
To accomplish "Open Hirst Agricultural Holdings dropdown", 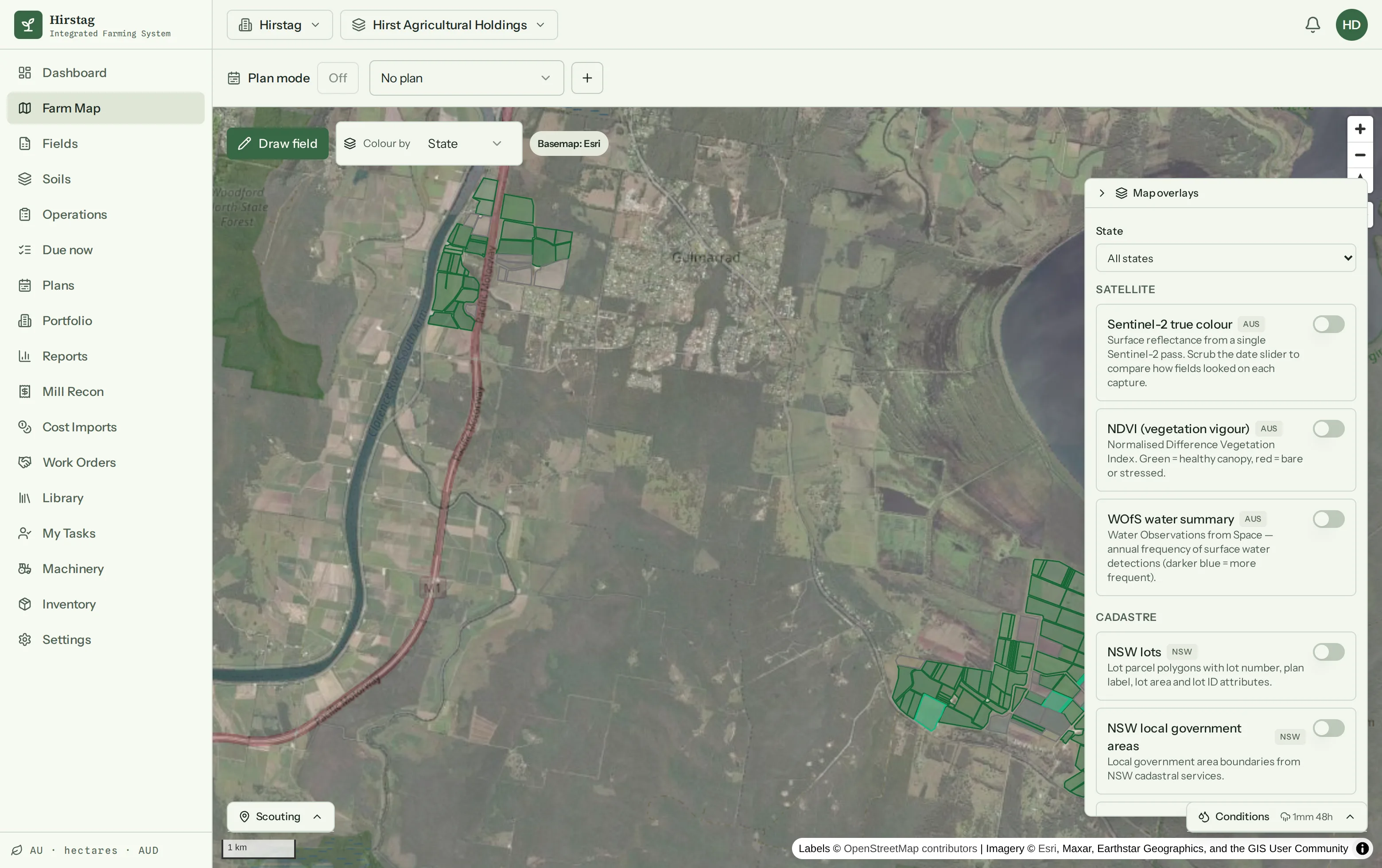I will click(x=448, y=25).
